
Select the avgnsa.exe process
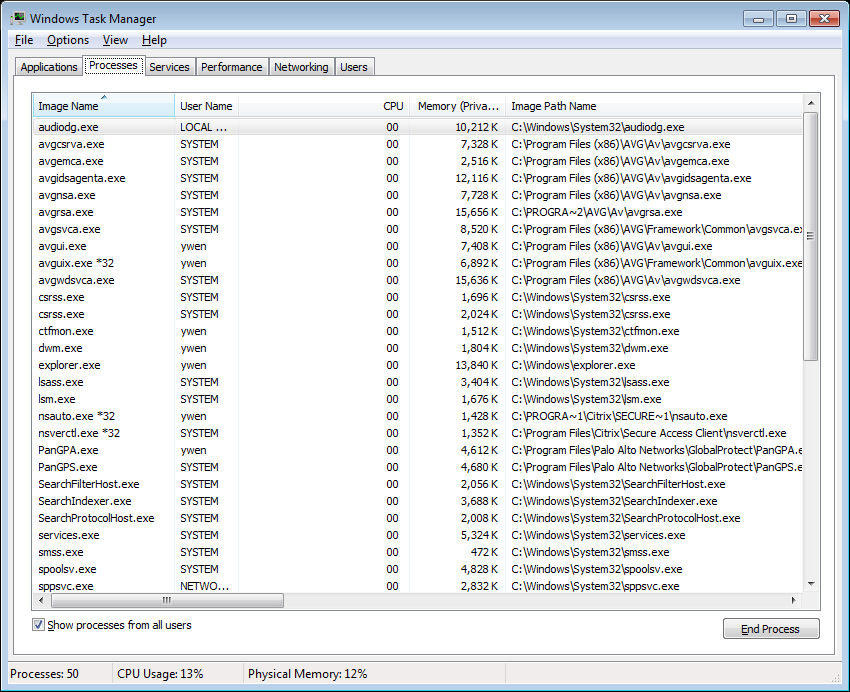(417, 195)
